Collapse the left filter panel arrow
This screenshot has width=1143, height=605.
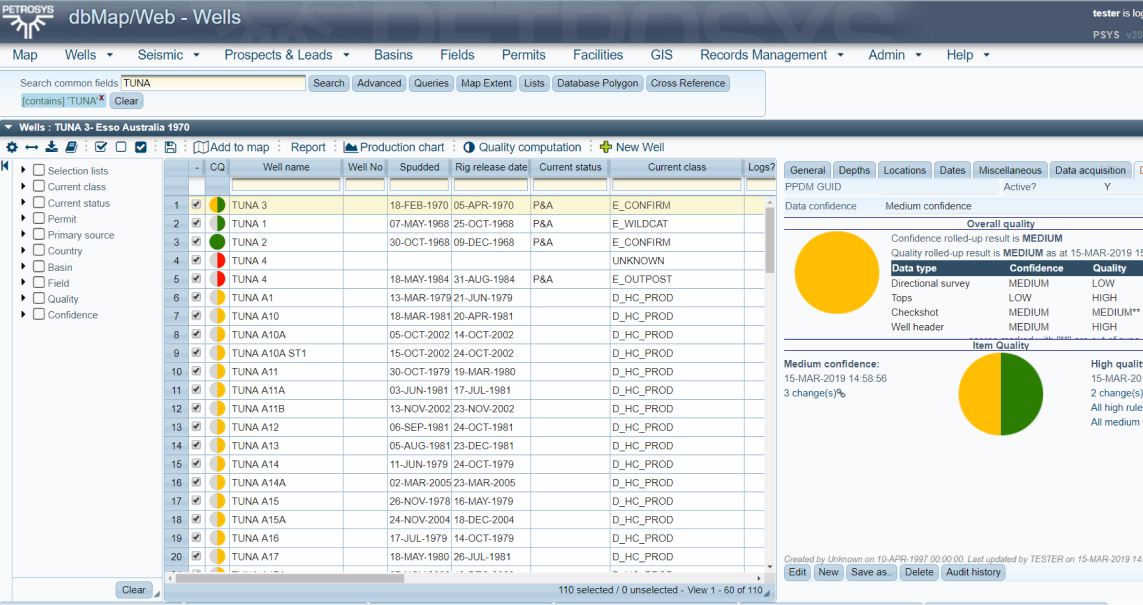6,166
